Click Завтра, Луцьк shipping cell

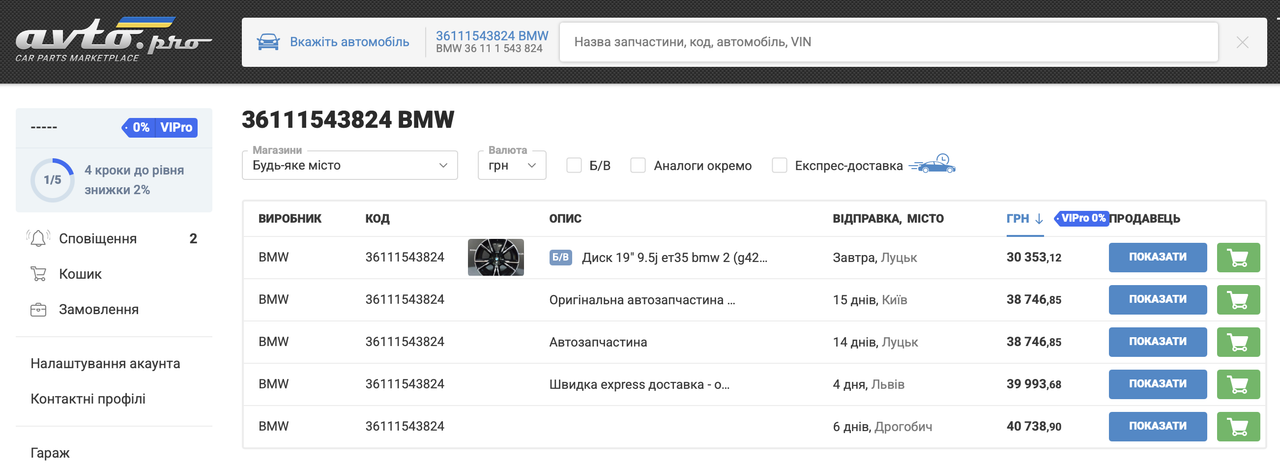tap(875, 257)
